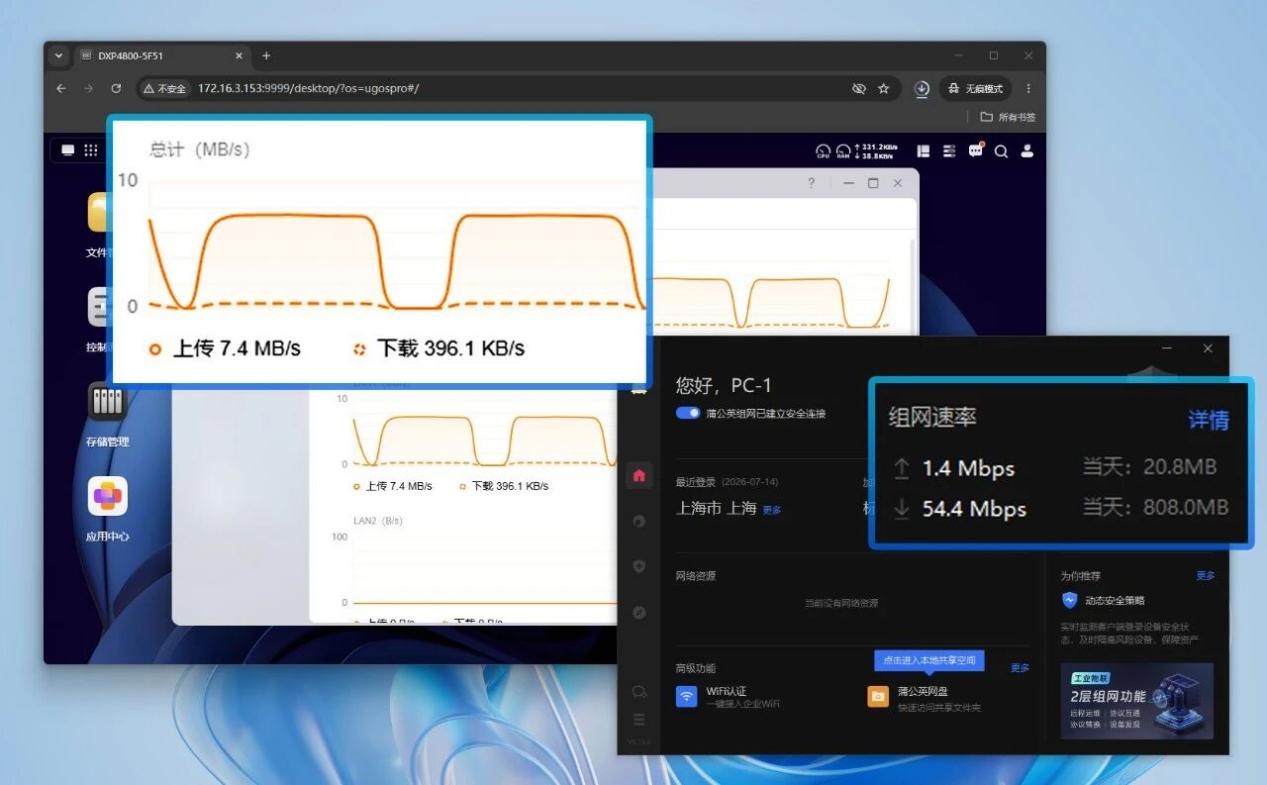This screenshot has width=1267, height=785.
Task: Maximize the inner NAS window
Action: click(873, 183)
